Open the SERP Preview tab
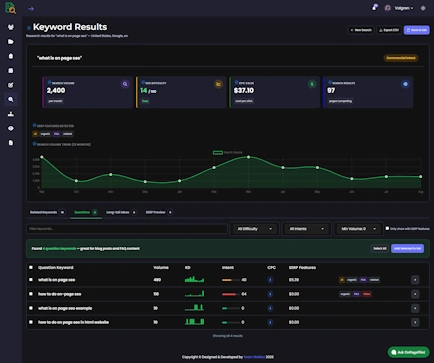This screenshot has height=363, width=434. click(x=159, y=212)
